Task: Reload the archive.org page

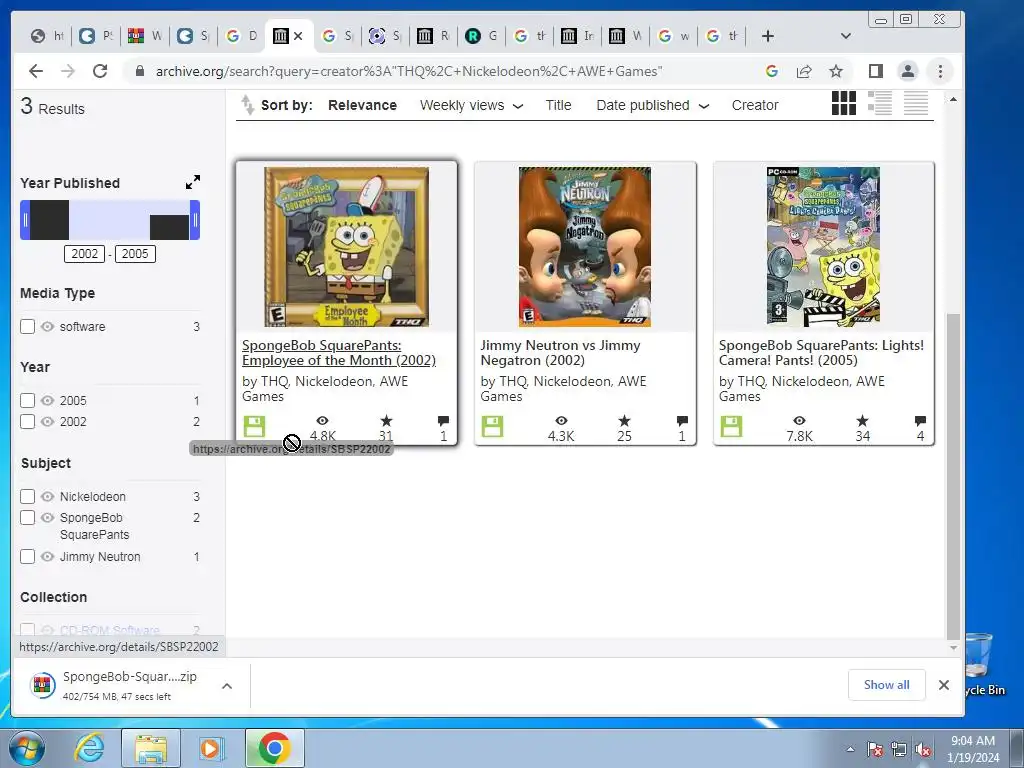Action: pyautogui.click(x=100, y=71)
